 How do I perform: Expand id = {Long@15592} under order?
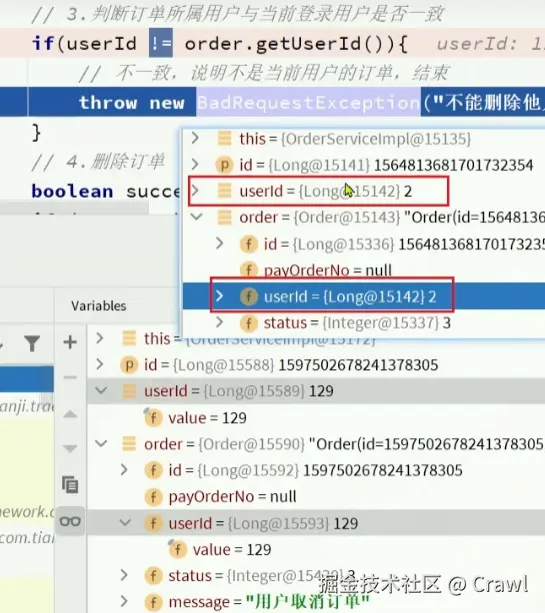(x=124, y=470)
